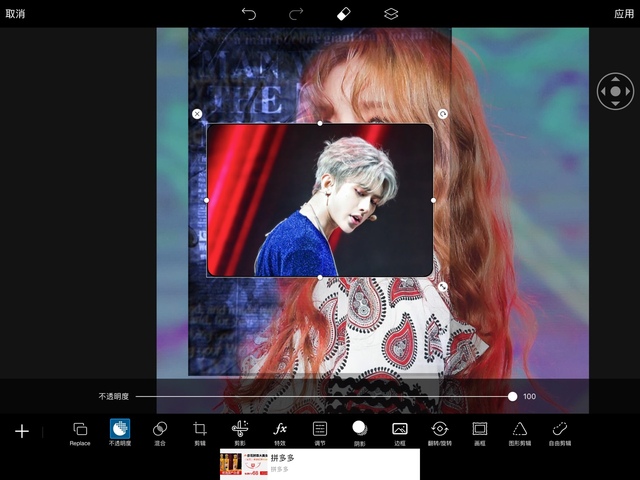
Task: Open the 混合 blend tool
Action: [160, 429]
